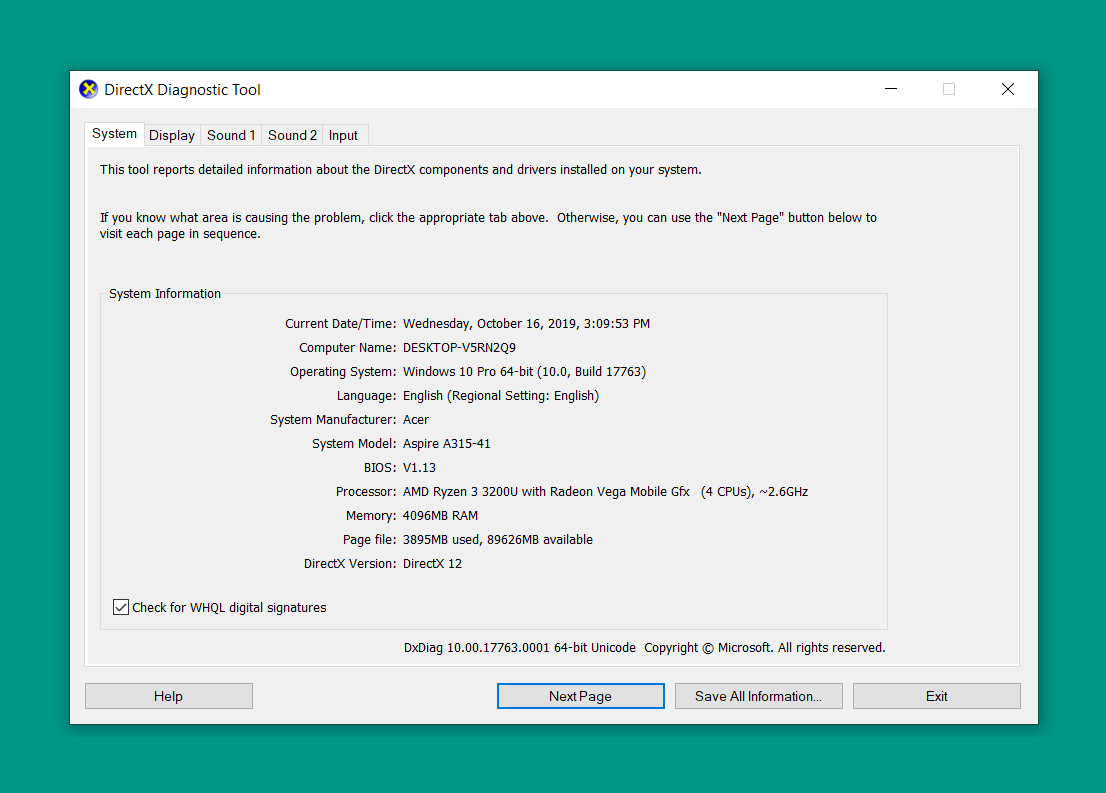Click the DirectX Version label
Viewport: 1106px width, 793px height.
tap(350, 564)
